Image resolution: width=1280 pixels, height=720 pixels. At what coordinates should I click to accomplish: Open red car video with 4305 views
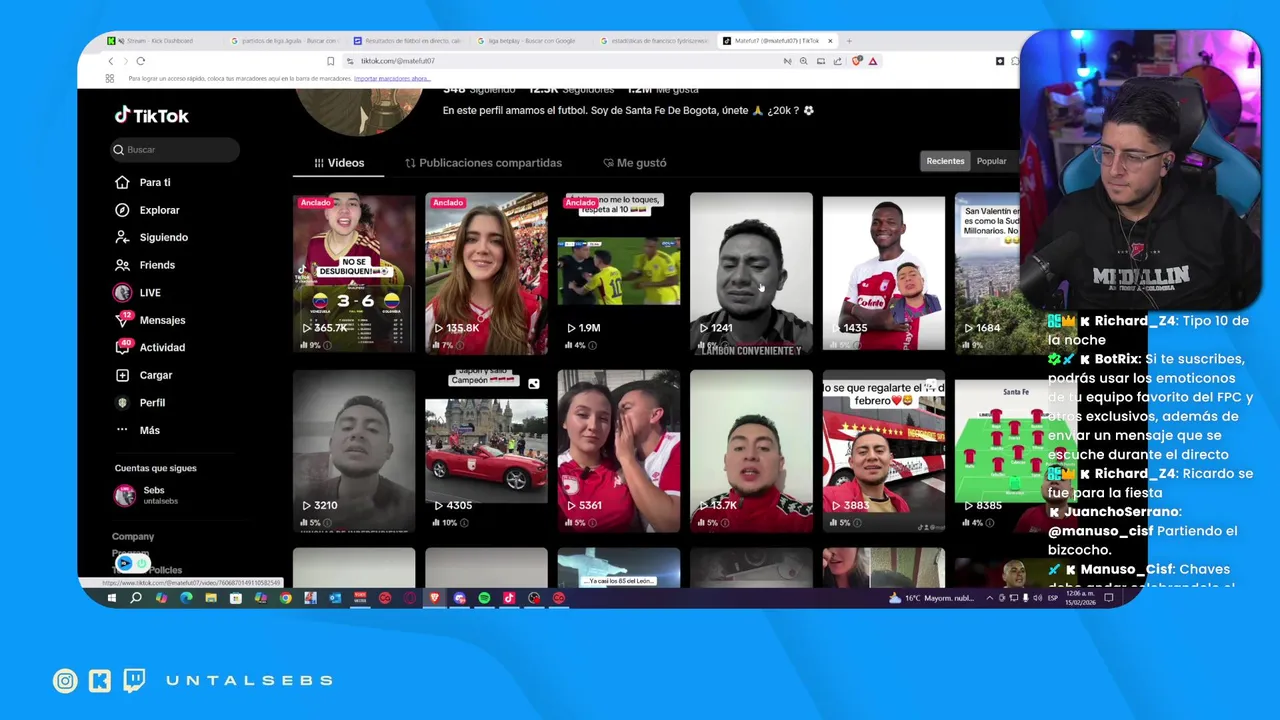(x=486, y=451)
